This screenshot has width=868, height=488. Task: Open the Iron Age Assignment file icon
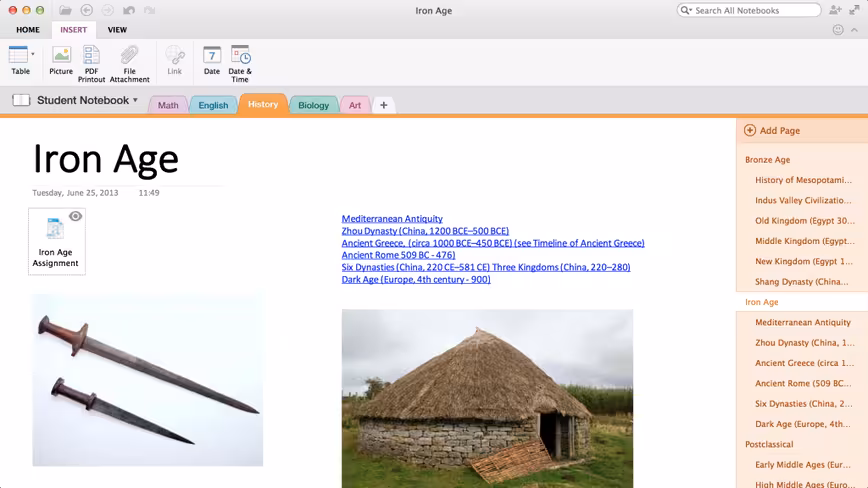pos(55,228)
